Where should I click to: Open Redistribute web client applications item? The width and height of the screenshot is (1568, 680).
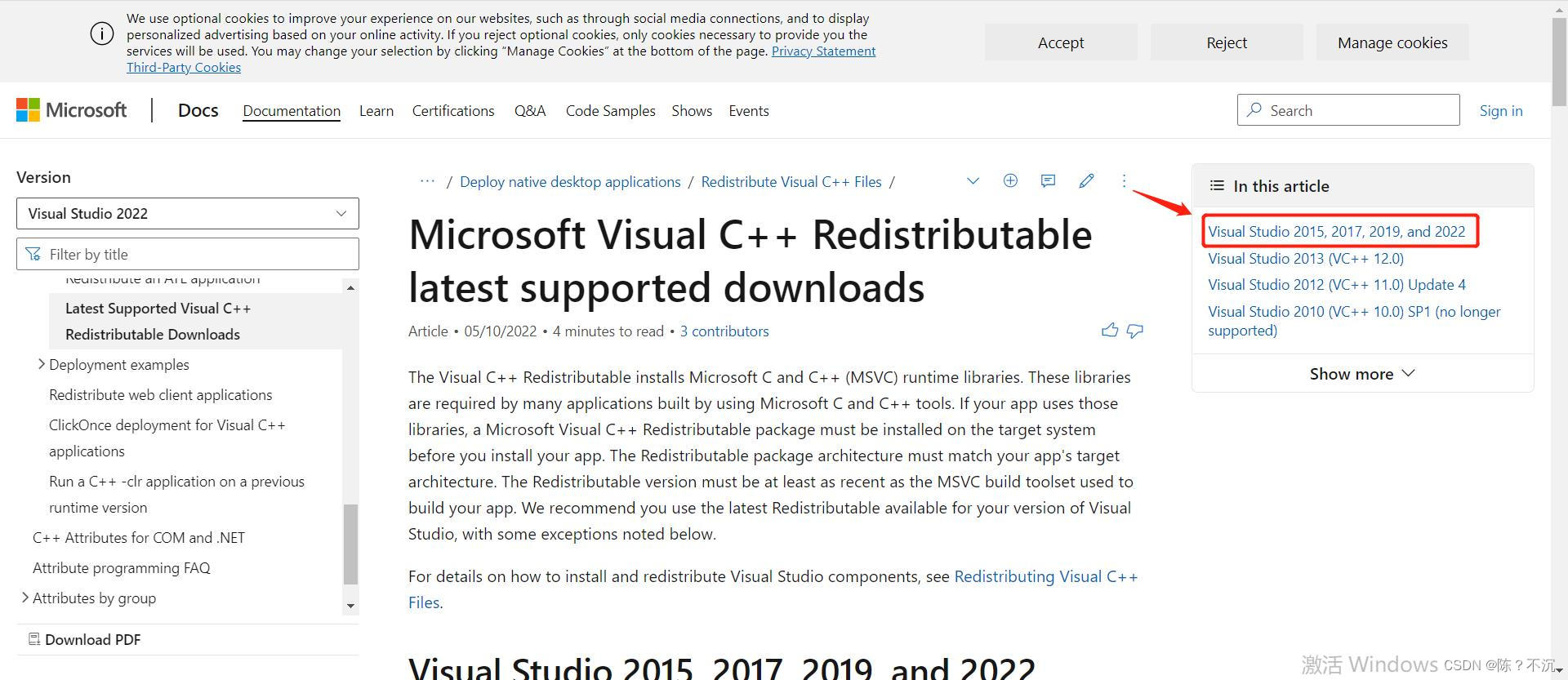point(161,394)
